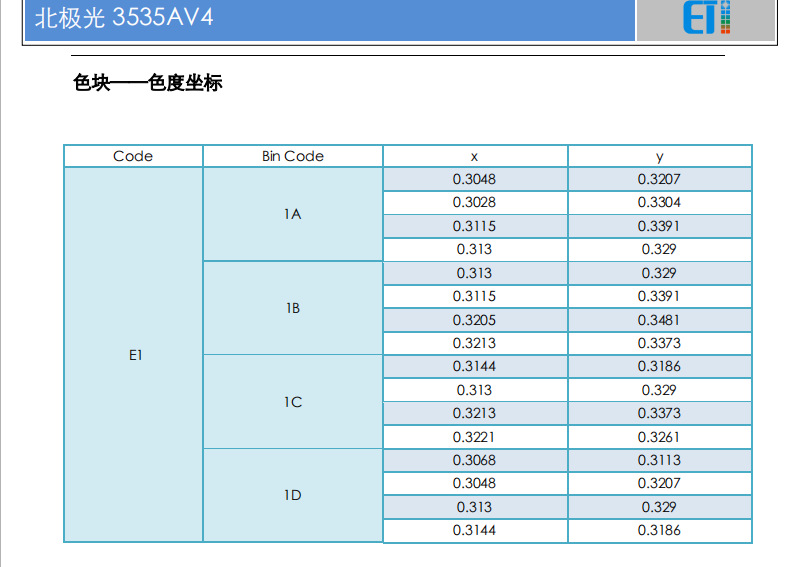Click the y column header

659,156
